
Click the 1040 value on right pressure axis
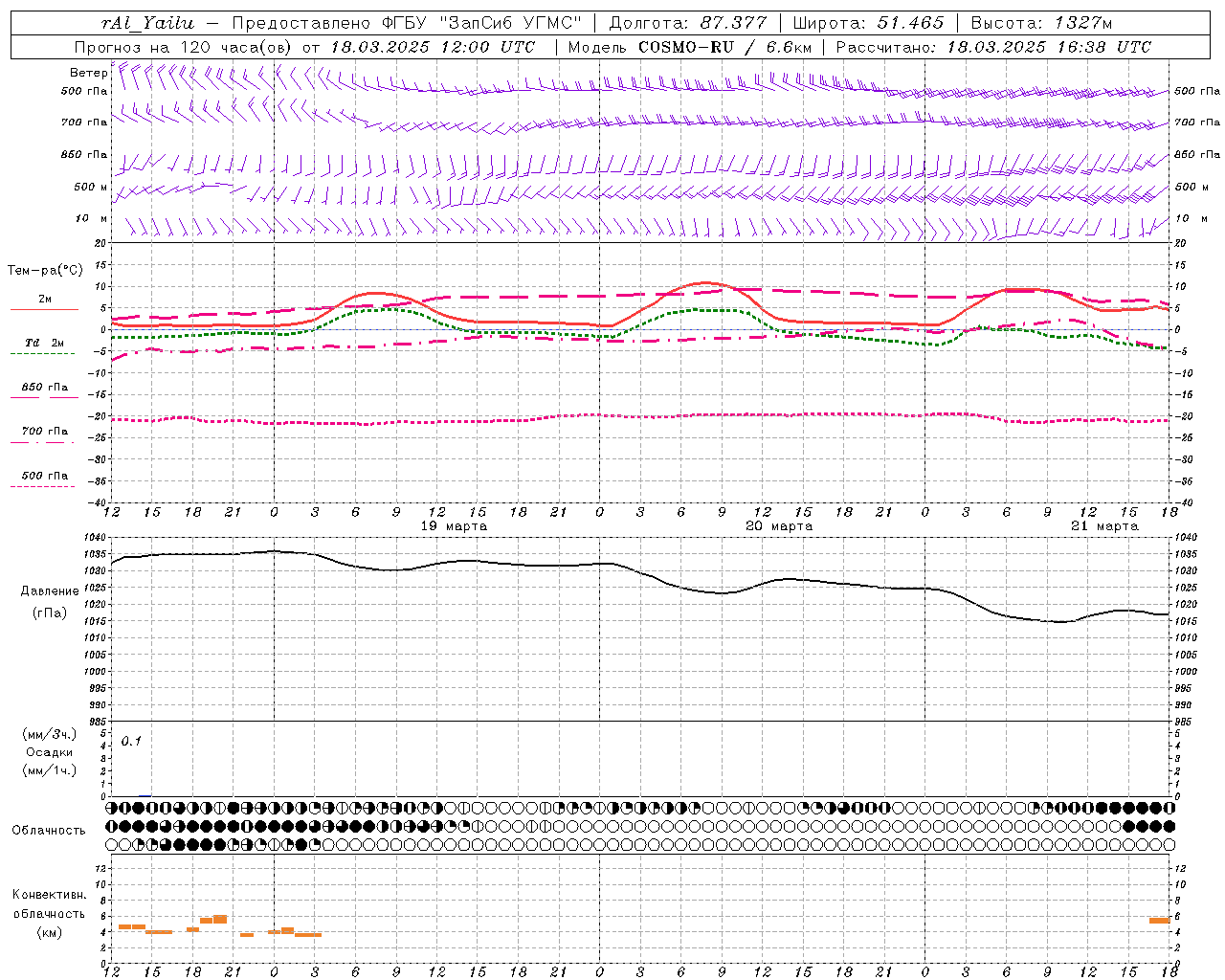point(1185,538)
